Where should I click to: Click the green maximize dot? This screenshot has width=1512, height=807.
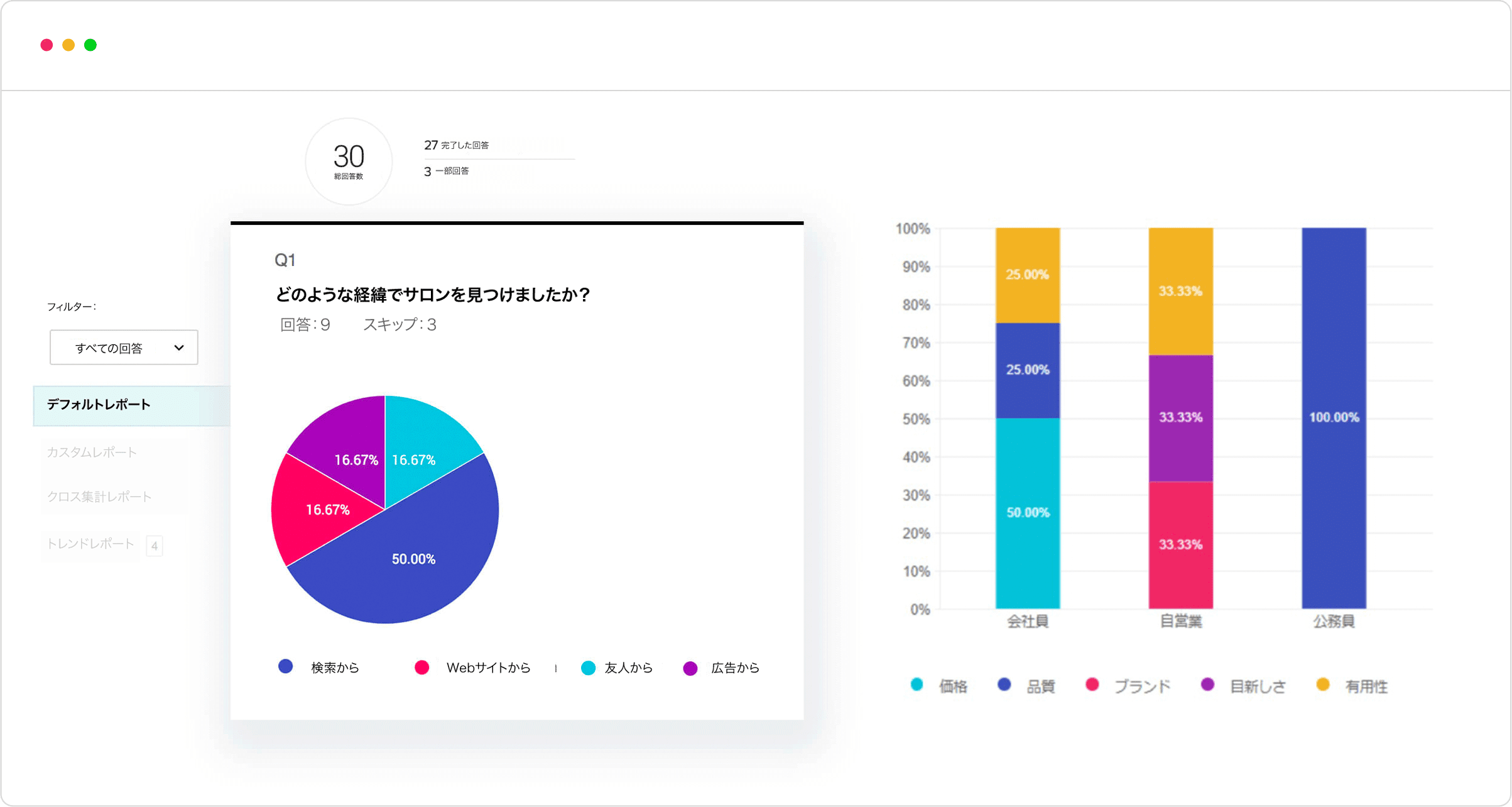click(90, 45)
